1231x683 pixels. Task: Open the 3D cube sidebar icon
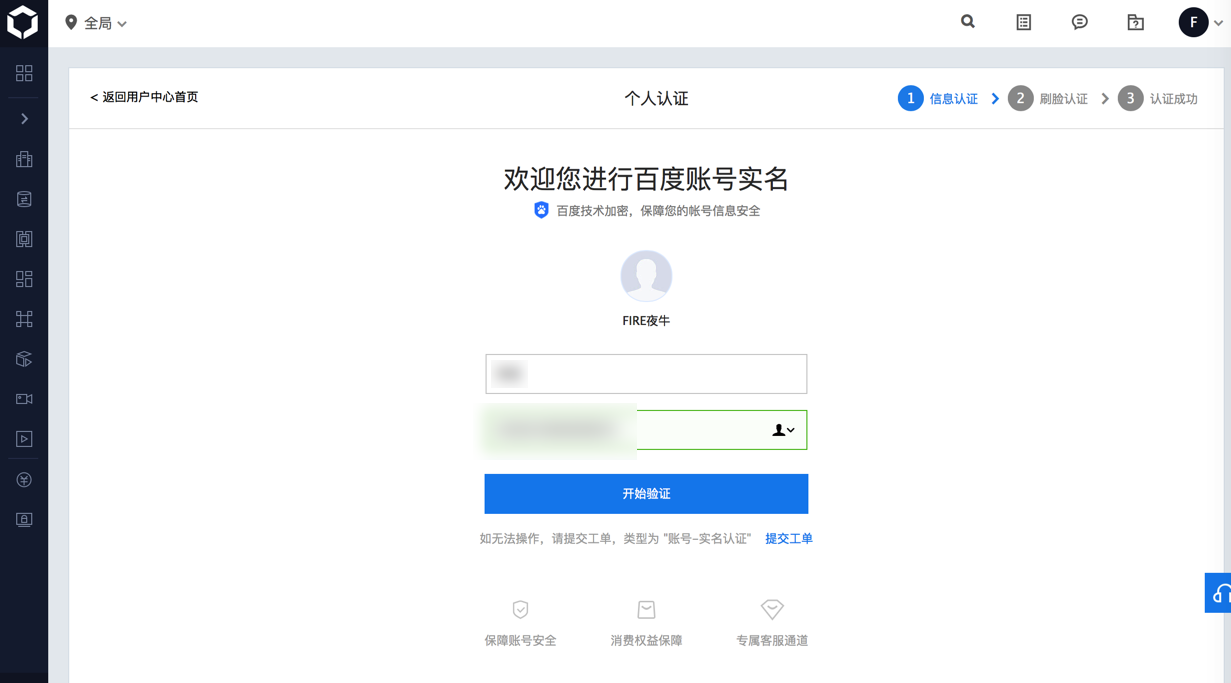coord(24,359)
